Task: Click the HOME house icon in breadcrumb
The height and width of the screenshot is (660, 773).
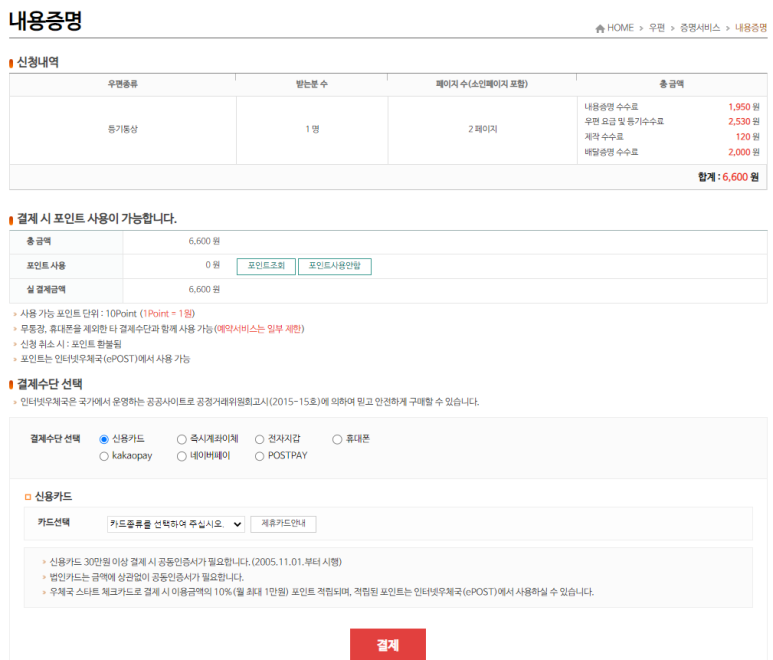Action: (x=600, y=28)
